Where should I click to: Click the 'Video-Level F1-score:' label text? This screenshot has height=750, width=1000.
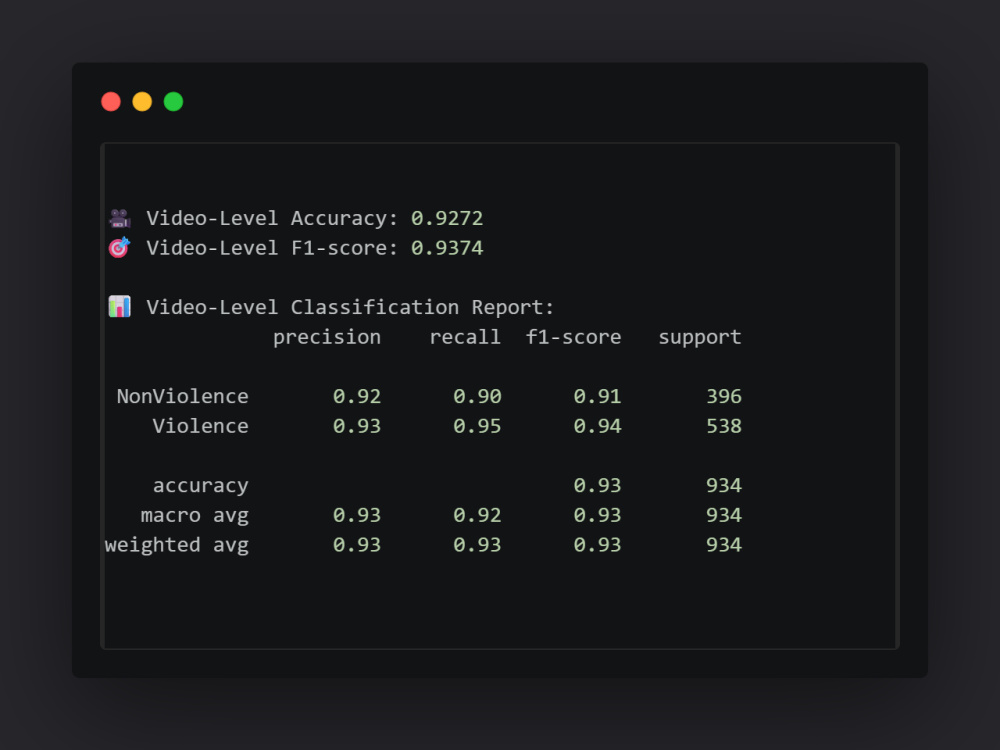click(x=272, y=247)
